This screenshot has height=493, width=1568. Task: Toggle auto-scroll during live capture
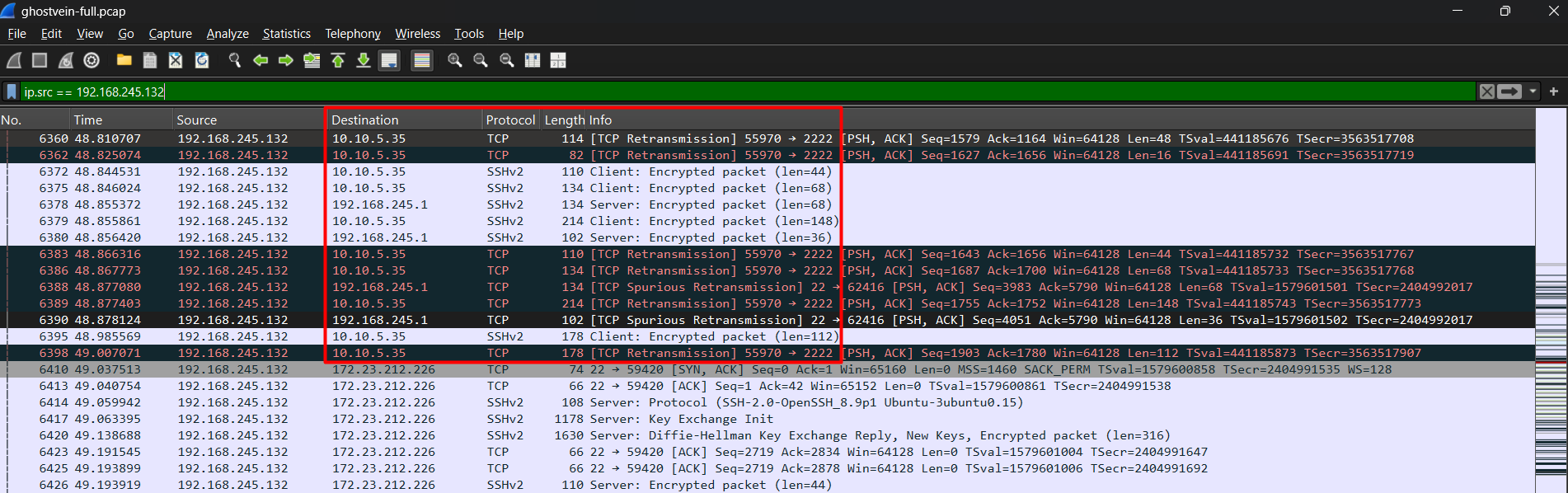coord(389,60)
